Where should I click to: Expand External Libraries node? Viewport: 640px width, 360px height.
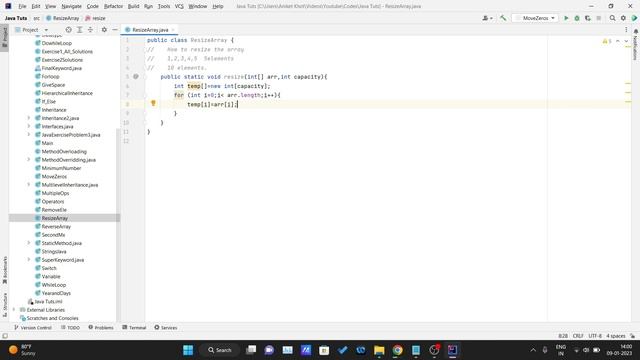point(15,310)
